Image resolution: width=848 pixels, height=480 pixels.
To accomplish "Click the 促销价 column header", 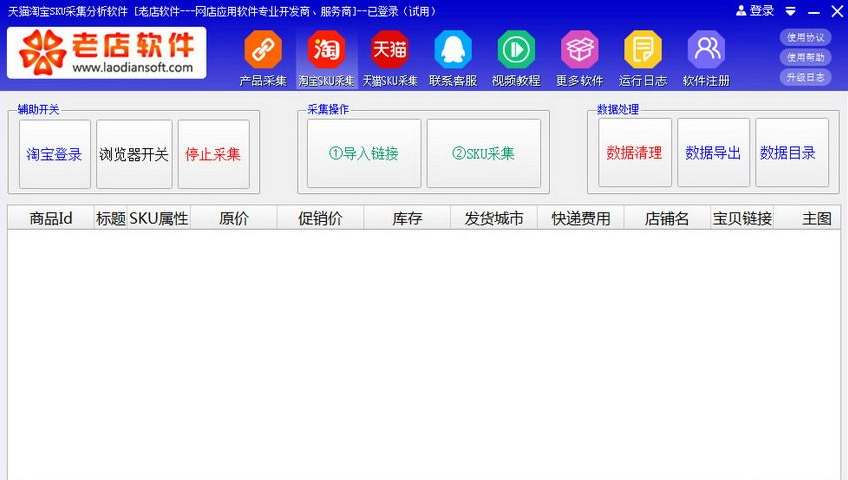I will [320, 218].
